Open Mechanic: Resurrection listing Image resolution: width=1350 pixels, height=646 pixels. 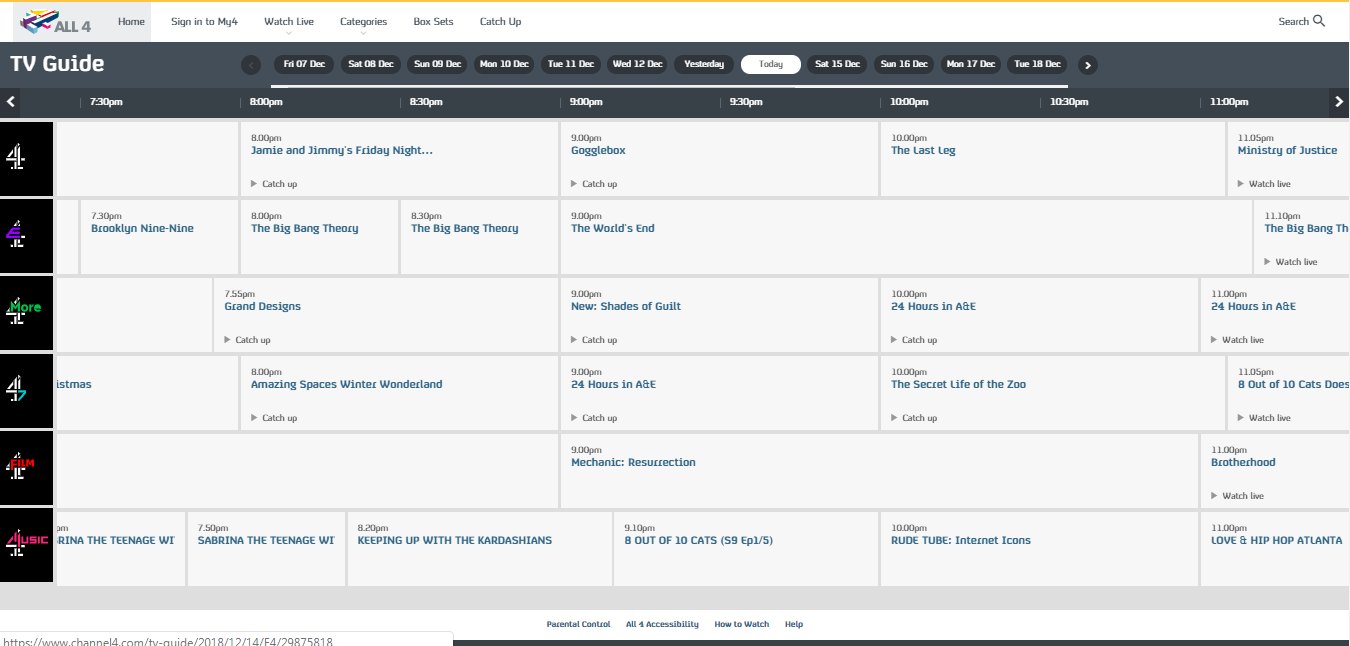633,463
